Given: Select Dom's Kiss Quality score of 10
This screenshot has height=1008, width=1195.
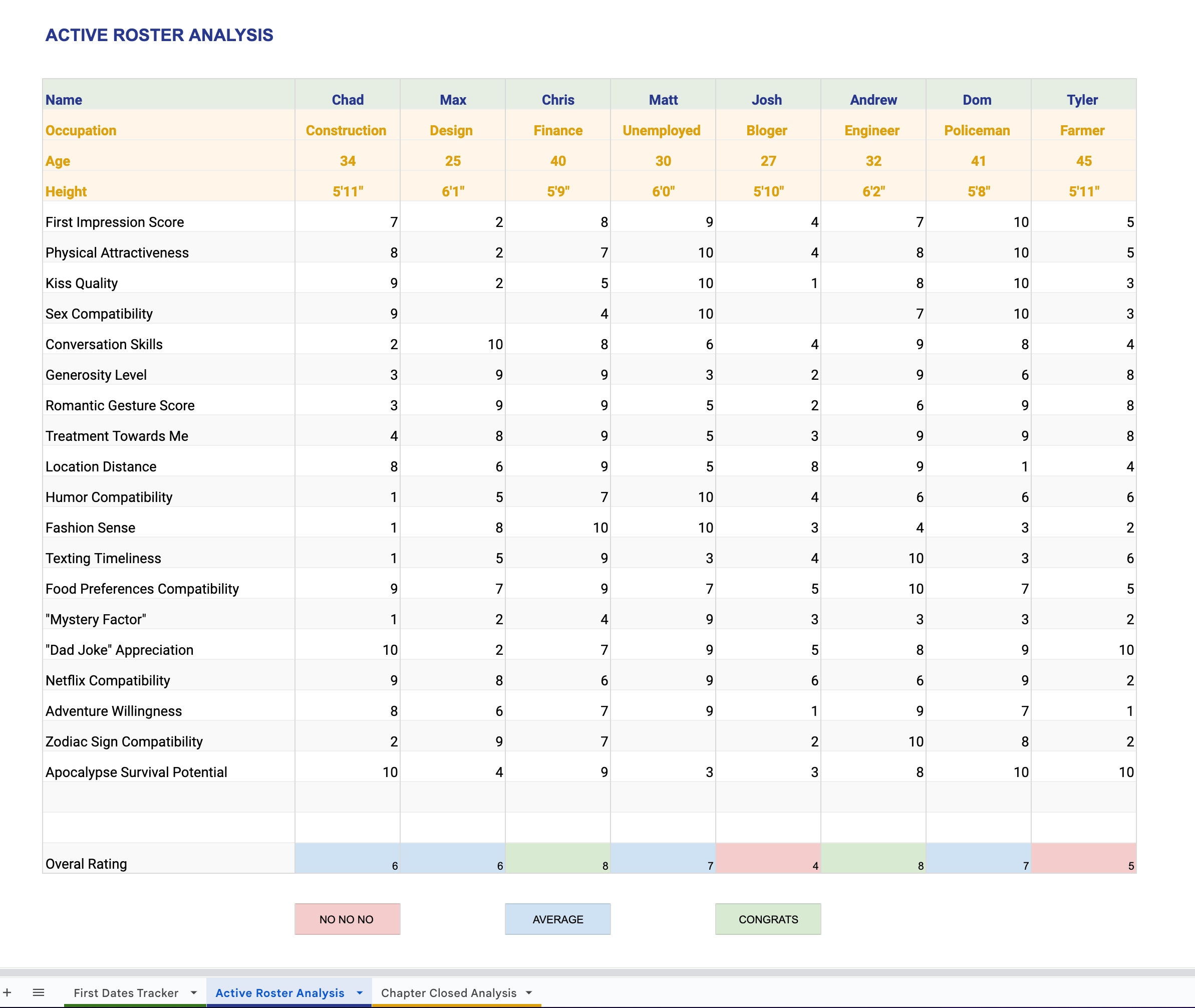Looking at the screenshot, I should pyautogui.click(x=977, y=283).
